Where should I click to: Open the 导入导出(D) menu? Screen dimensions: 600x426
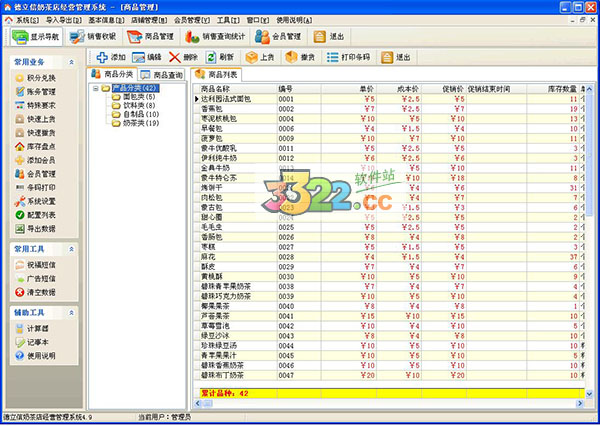[64, 20]
